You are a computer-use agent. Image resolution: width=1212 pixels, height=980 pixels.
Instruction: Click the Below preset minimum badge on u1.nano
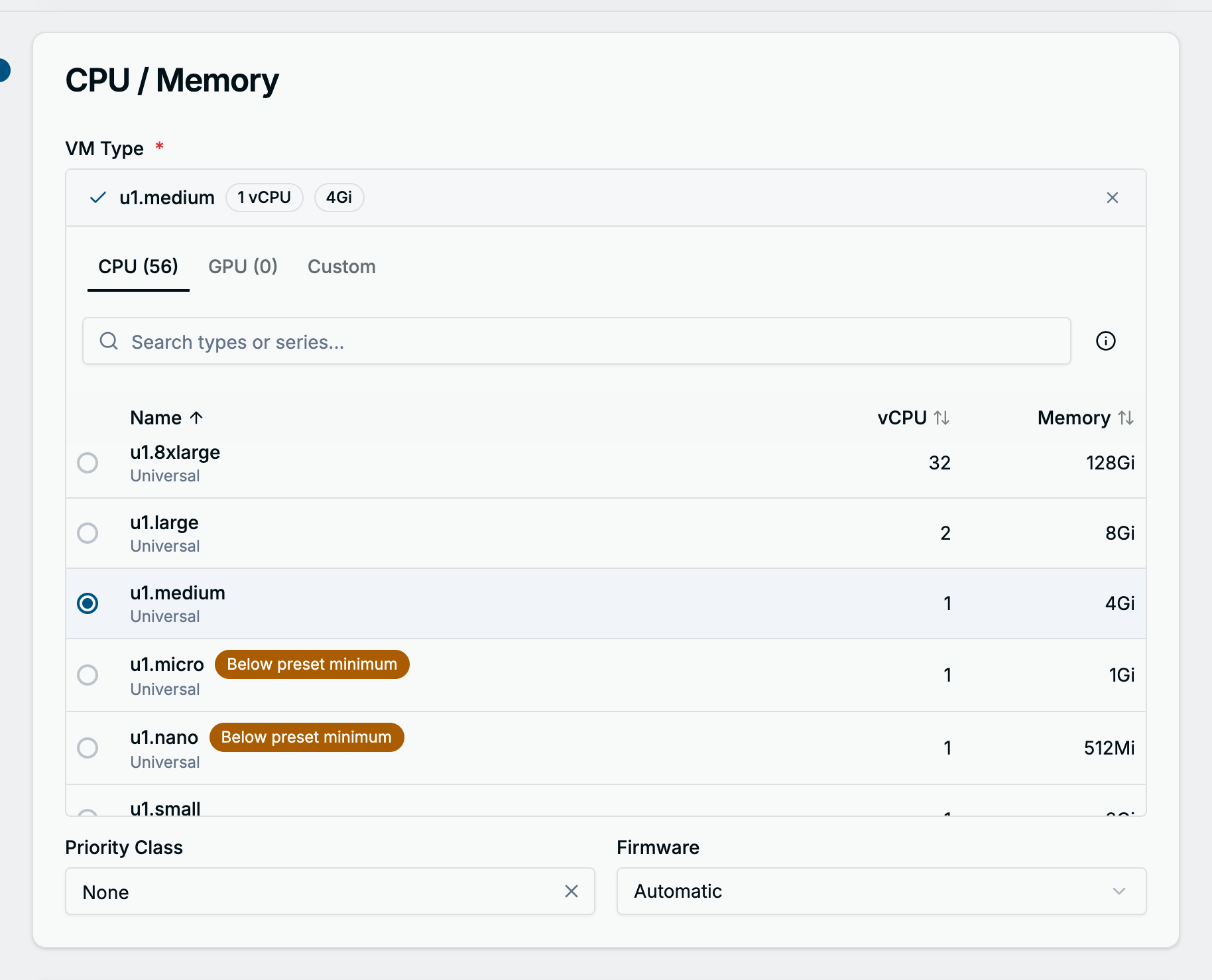(306, 737)
